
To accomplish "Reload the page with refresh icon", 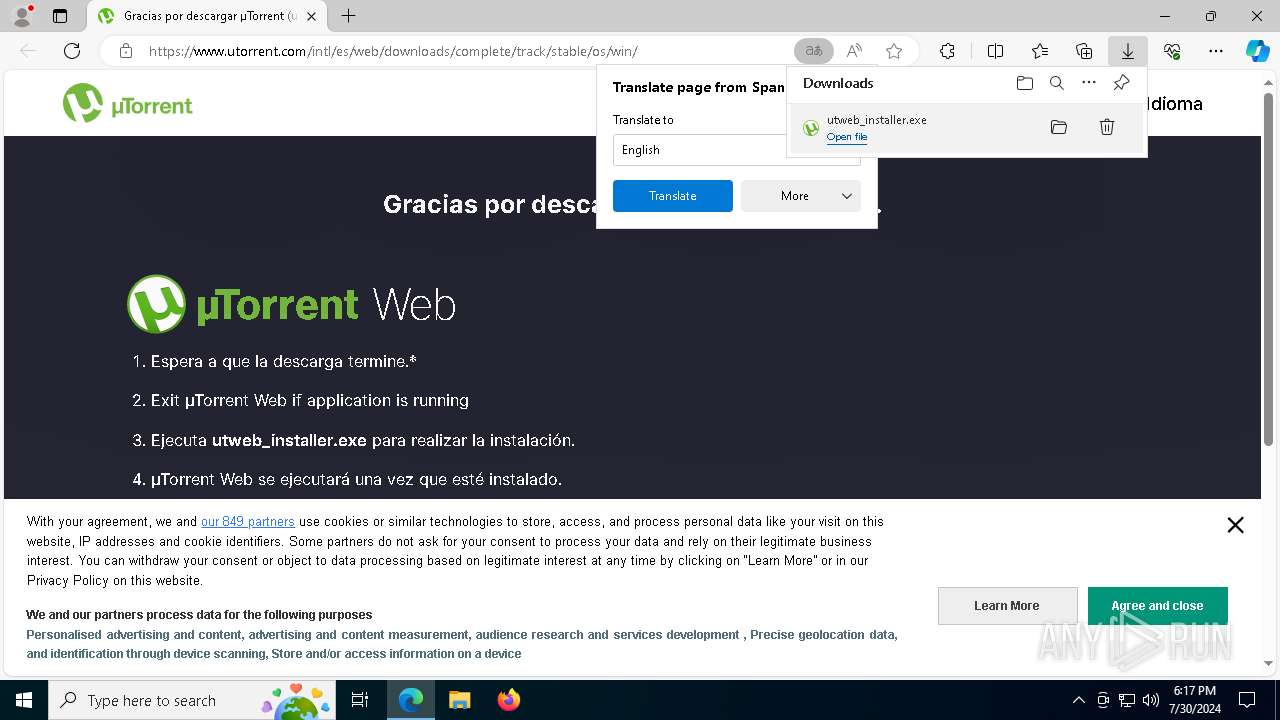I will tap(72, 51).
